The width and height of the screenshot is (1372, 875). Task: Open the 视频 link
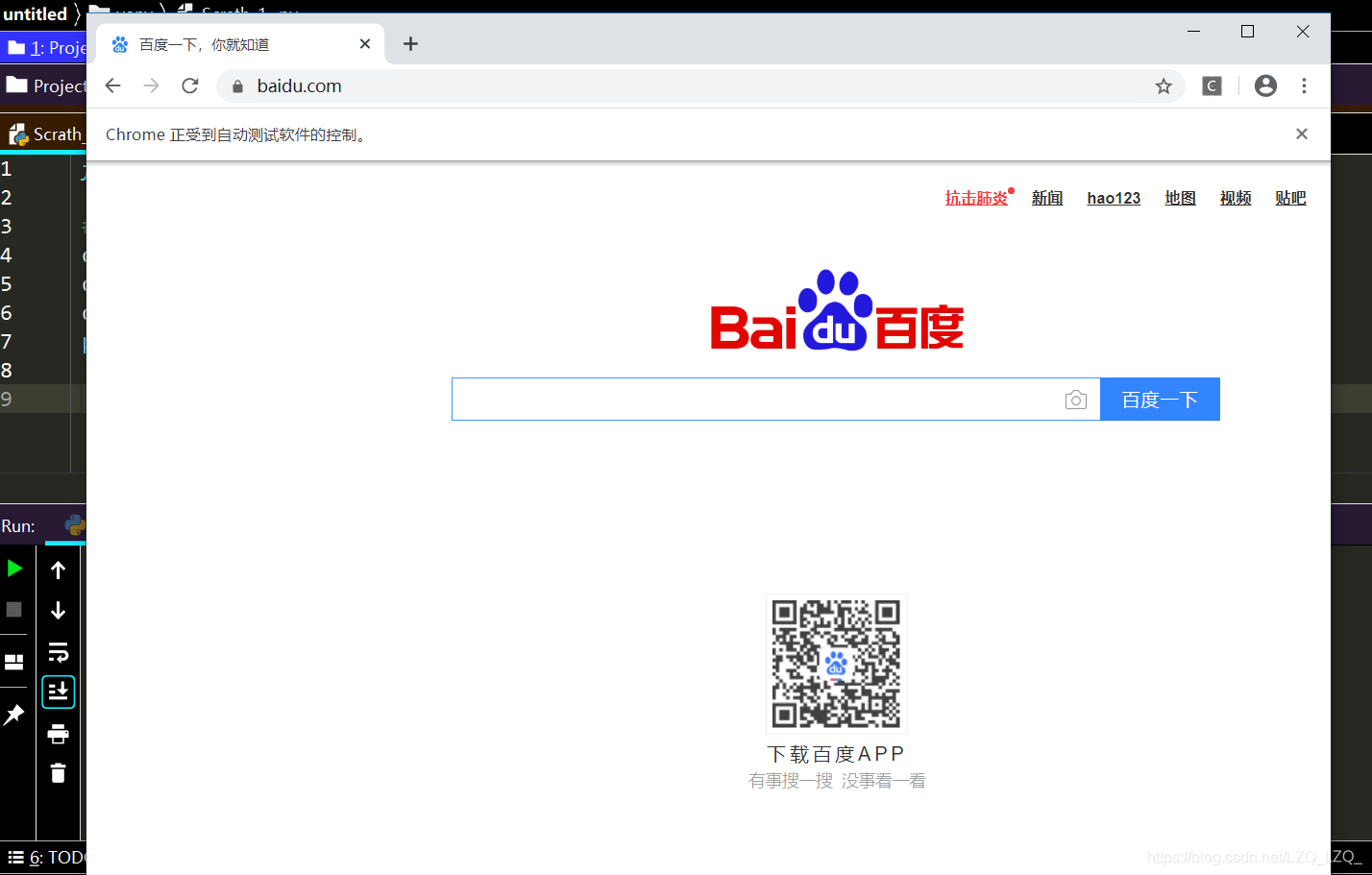1236,198
